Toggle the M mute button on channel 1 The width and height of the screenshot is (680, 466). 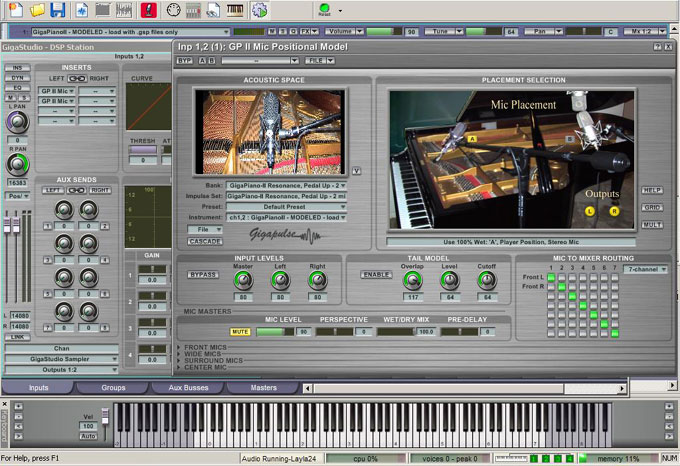click(272, 32)
